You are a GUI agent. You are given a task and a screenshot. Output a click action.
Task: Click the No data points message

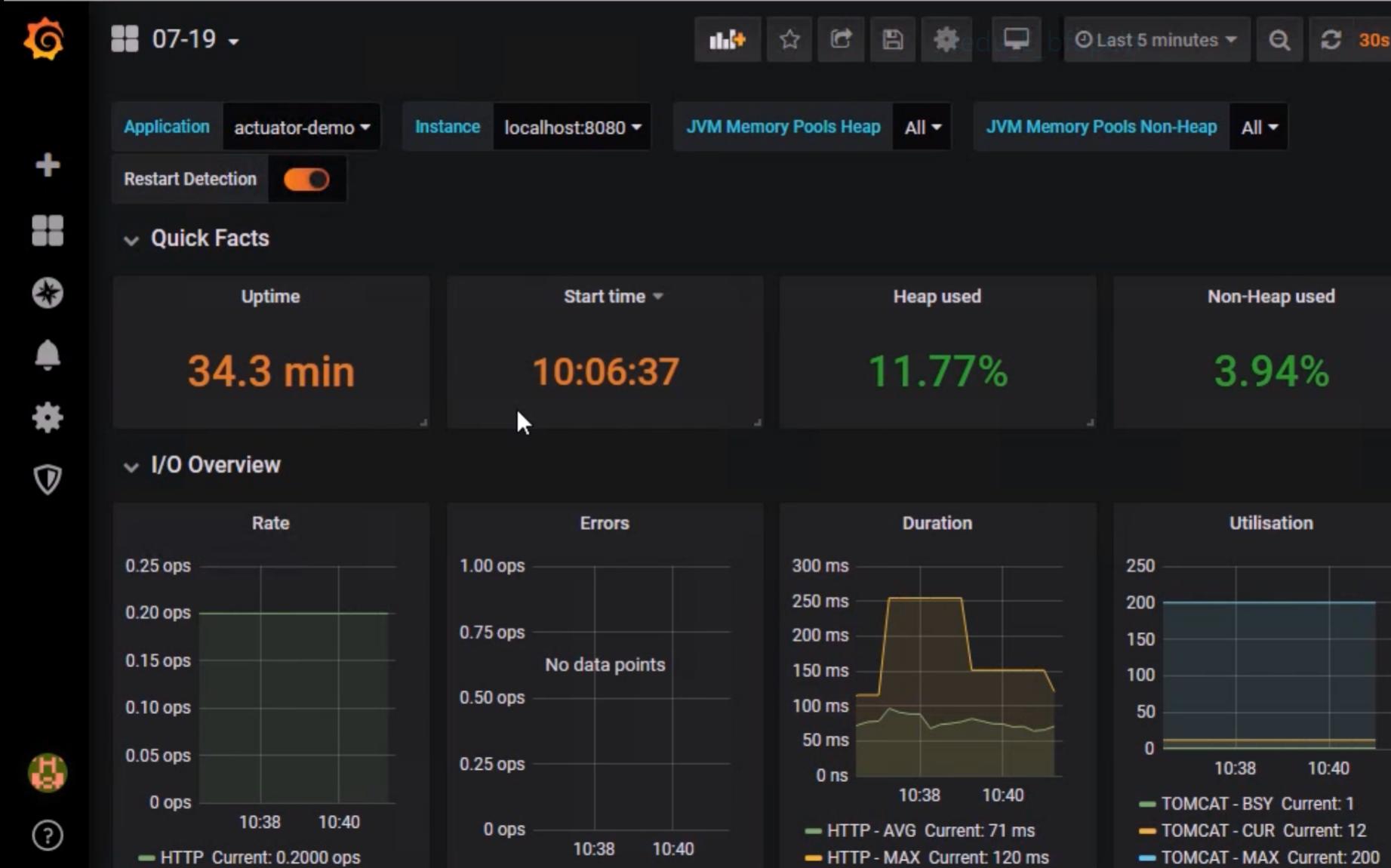pyautogui.click(x=605, y=665)
